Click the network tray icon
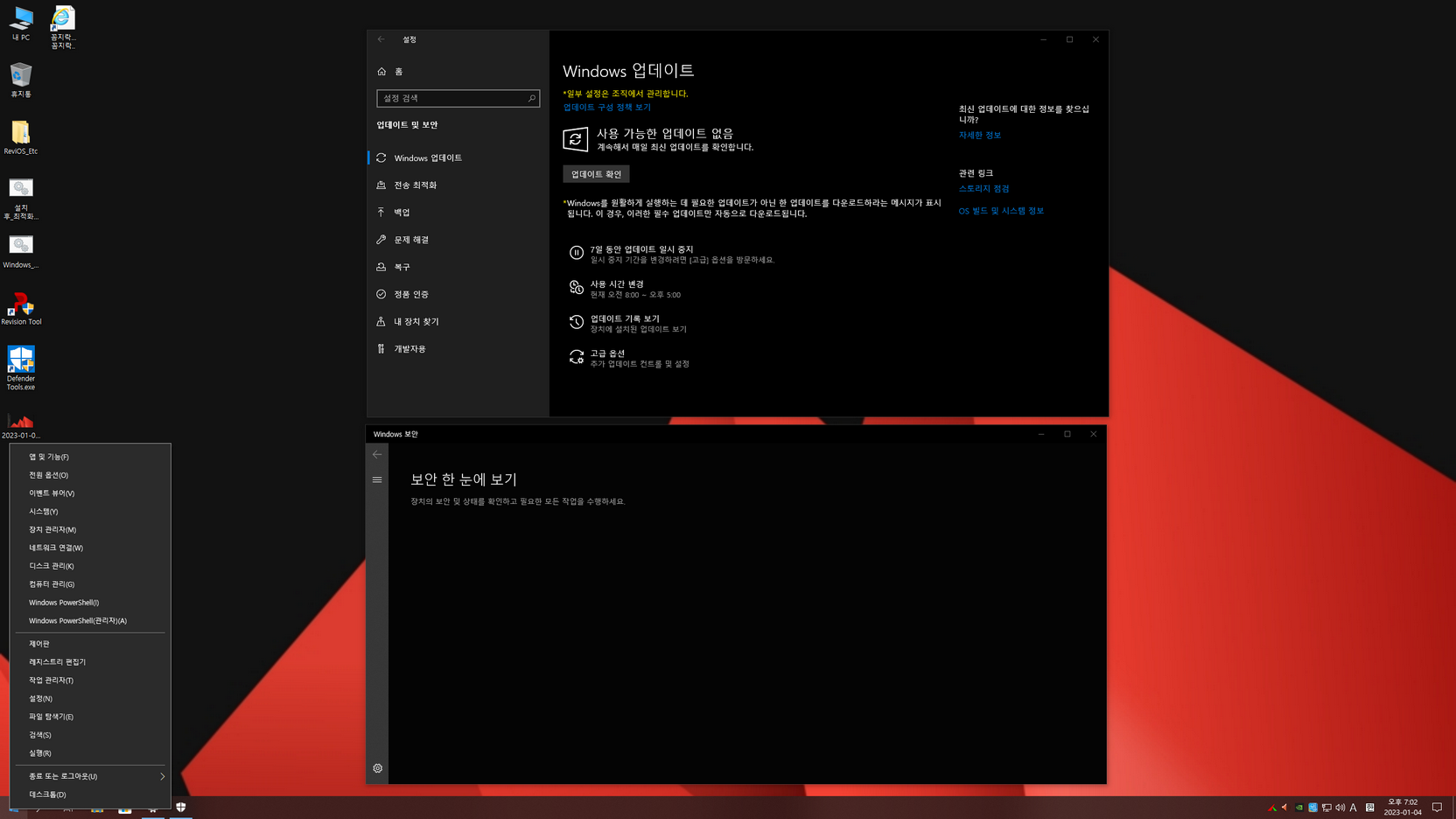The height and width of the screenshot is (819, 1456). [1326, 808]
